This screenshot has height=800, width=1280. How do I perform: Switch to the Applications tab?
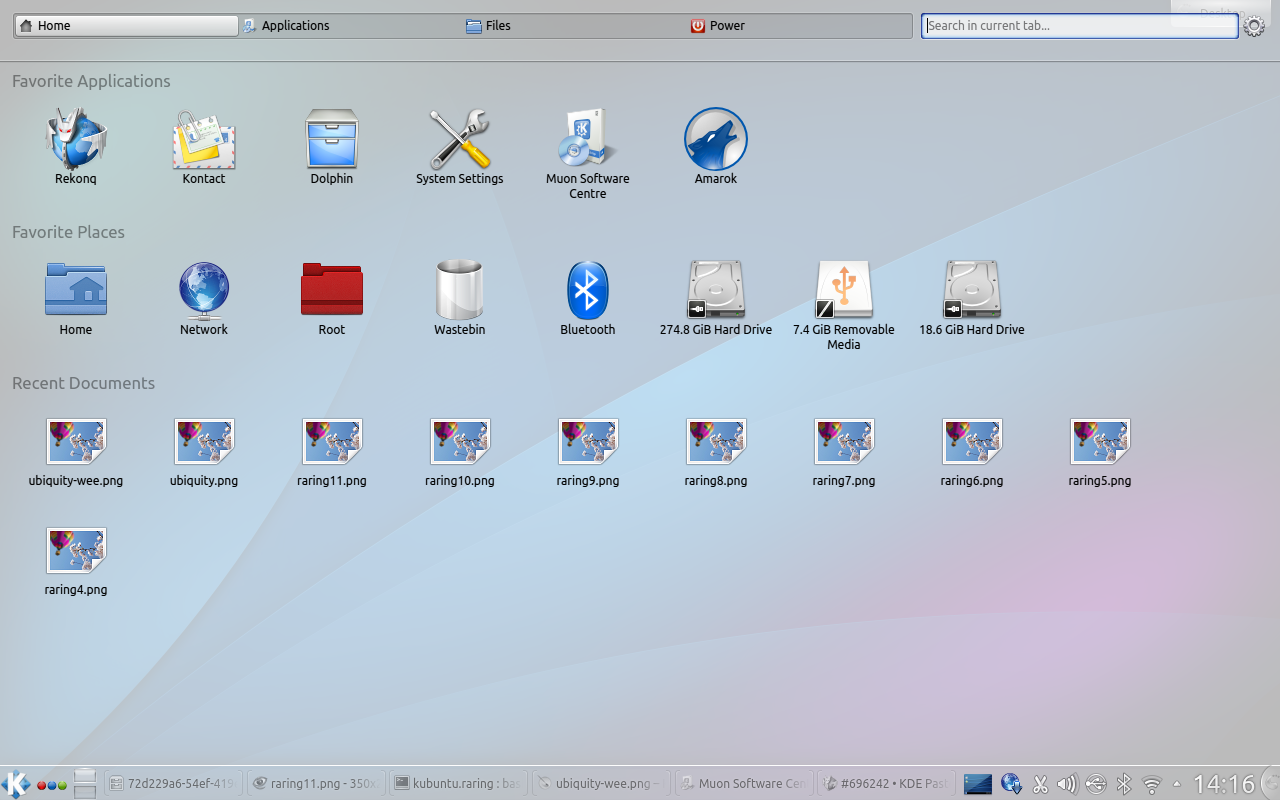pyautogui.click(x=350, y=26)
